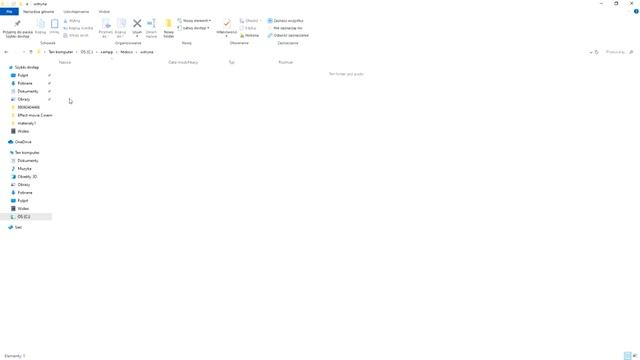
Task: Go up one folder level arrow
Action: point(31,52)
